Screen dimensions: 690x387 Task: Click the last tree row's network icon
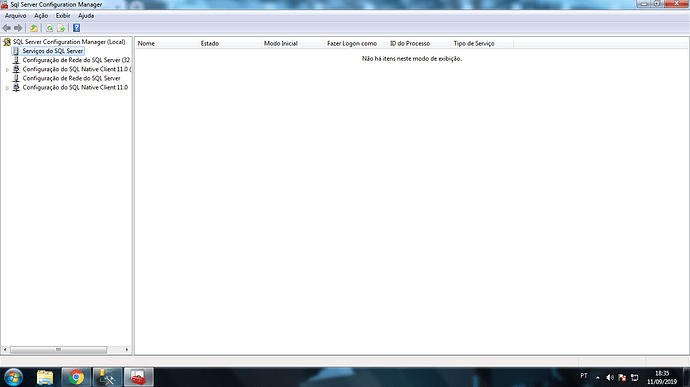click(16, 88)
